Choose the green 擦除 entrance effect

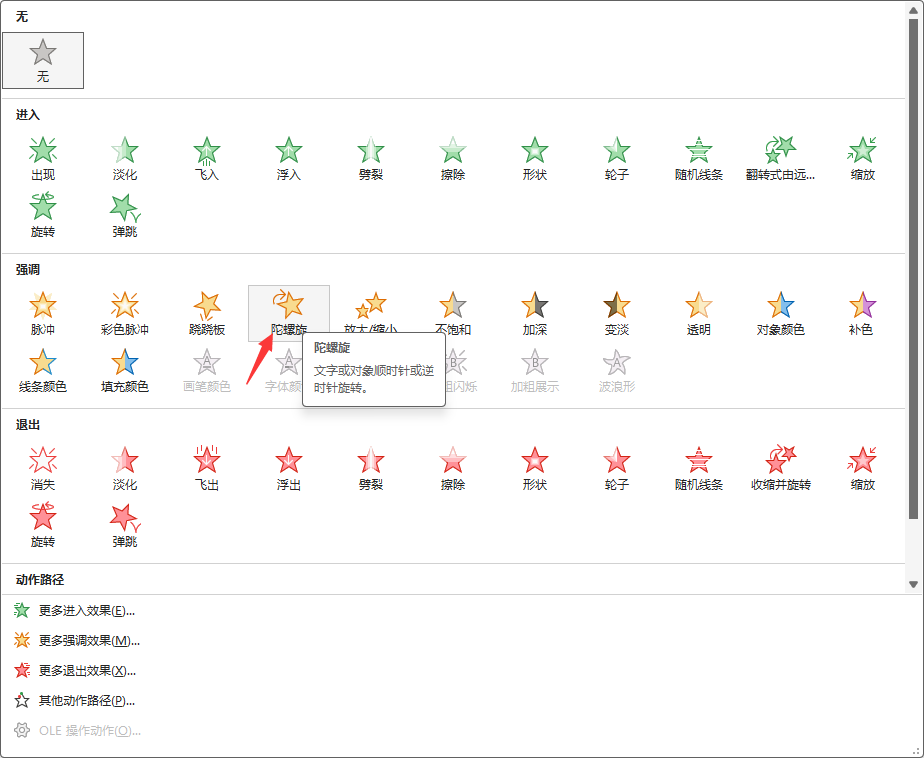[453, 159]
